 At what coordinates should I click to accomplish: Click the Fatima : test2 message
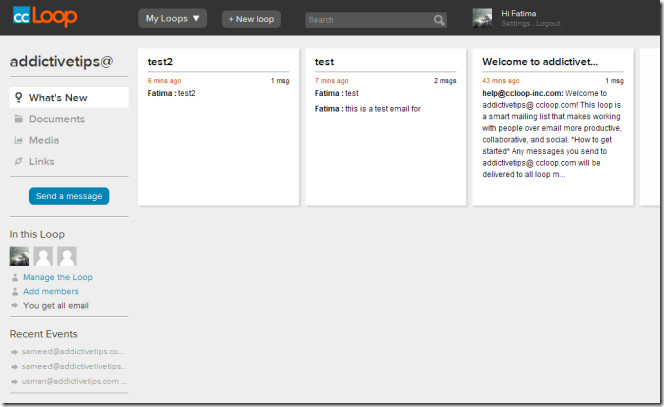coord(172,93)
